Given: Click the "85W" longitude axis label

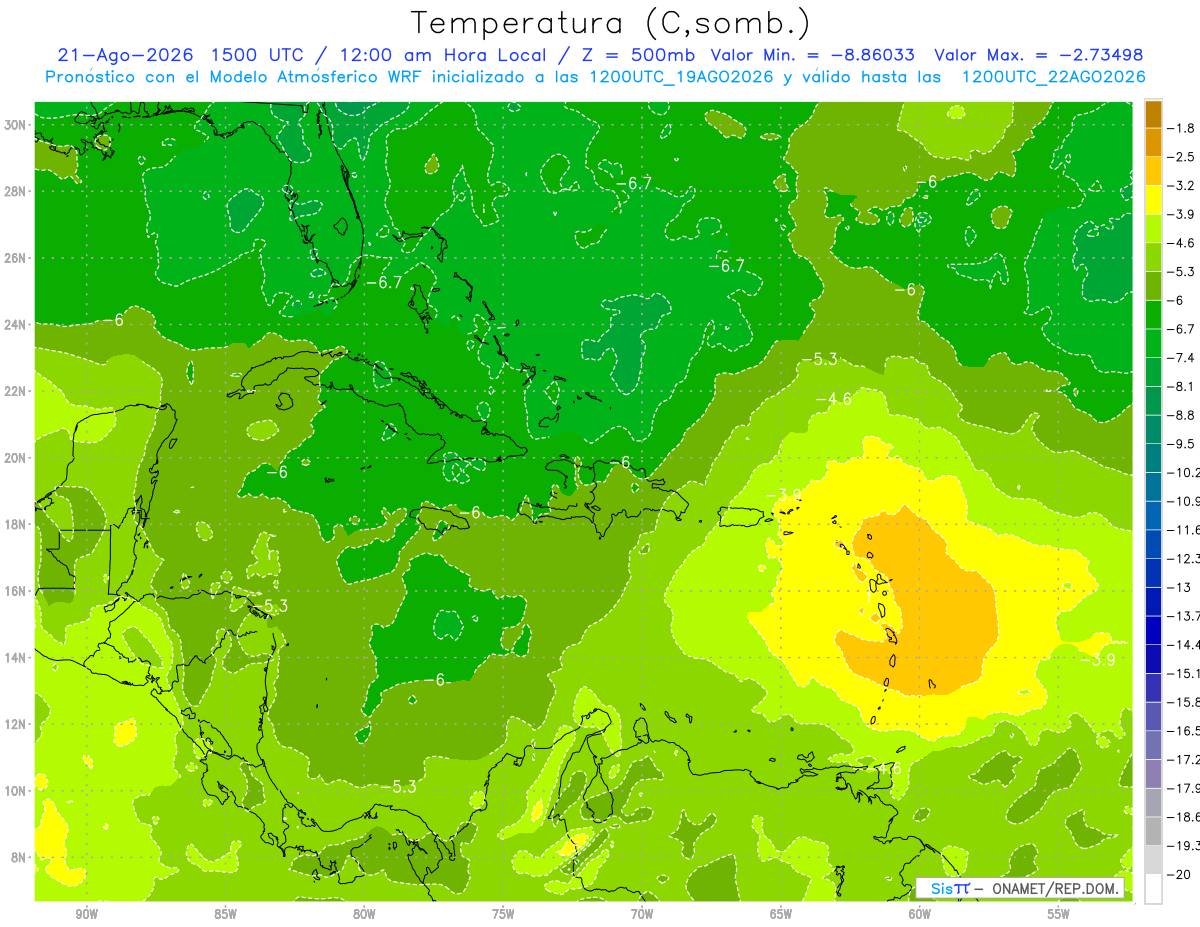Looking at the screenshot, I should 225,914.
